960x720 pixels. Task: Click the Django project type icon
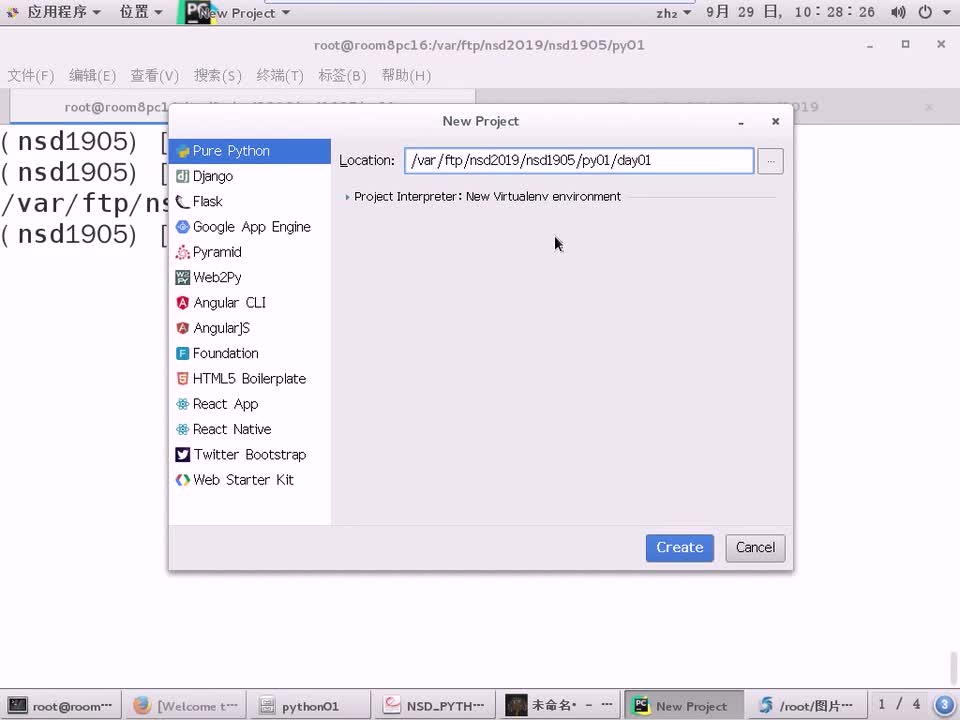coord(182,176)
